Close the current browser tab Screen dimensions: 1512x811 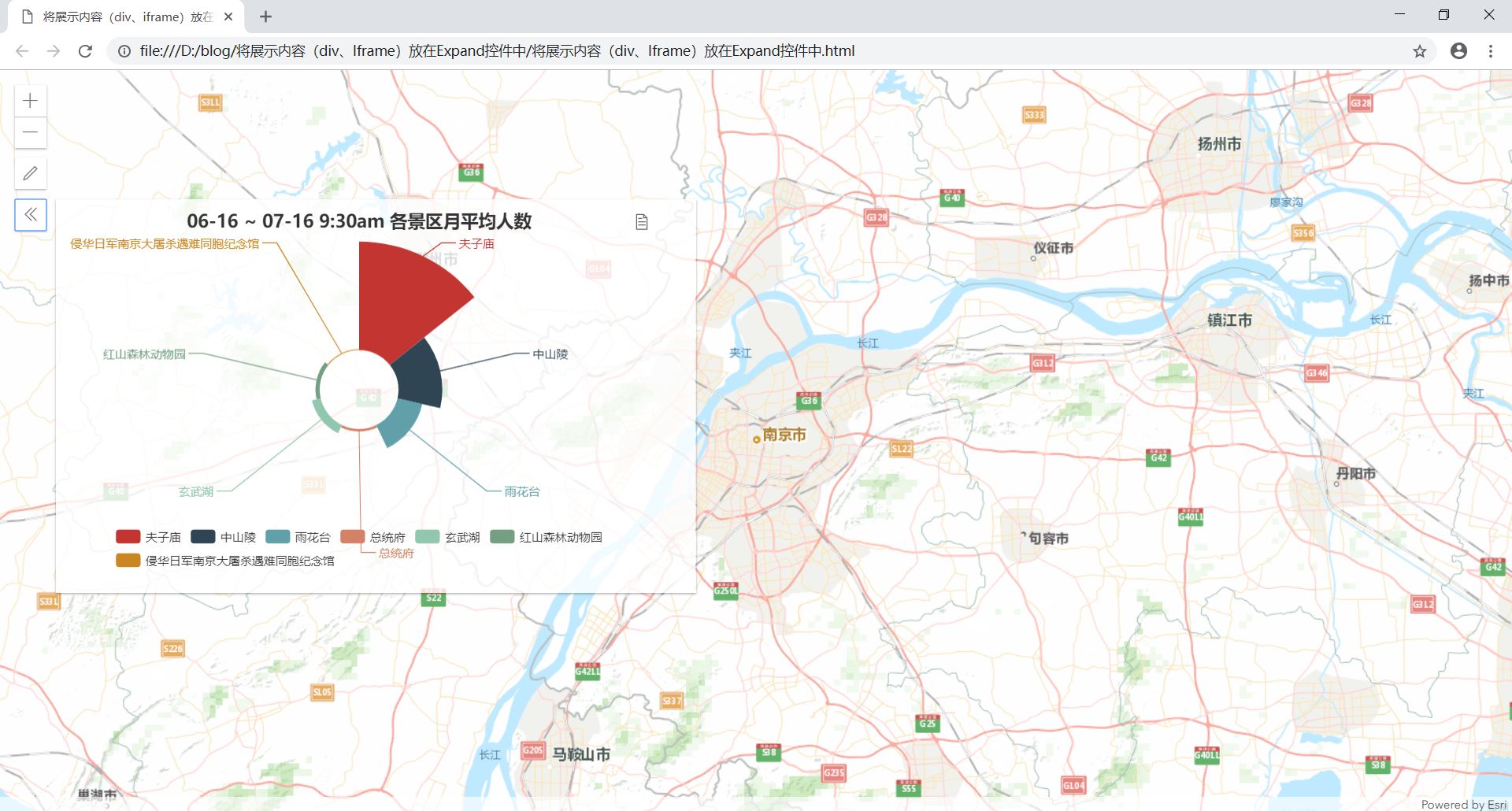(228, 17)
